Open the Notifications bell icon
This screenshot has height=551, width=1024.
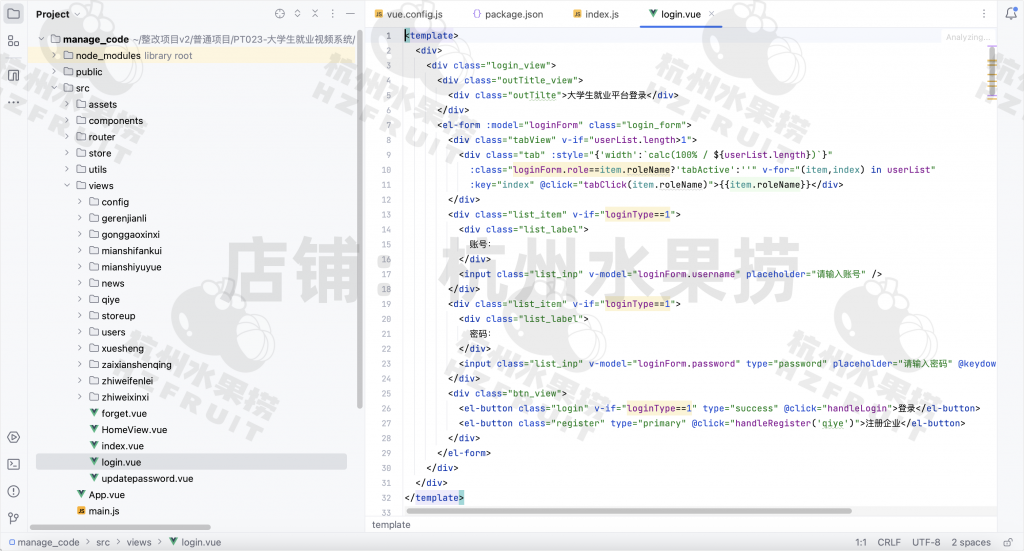(x=1011, y=15)
